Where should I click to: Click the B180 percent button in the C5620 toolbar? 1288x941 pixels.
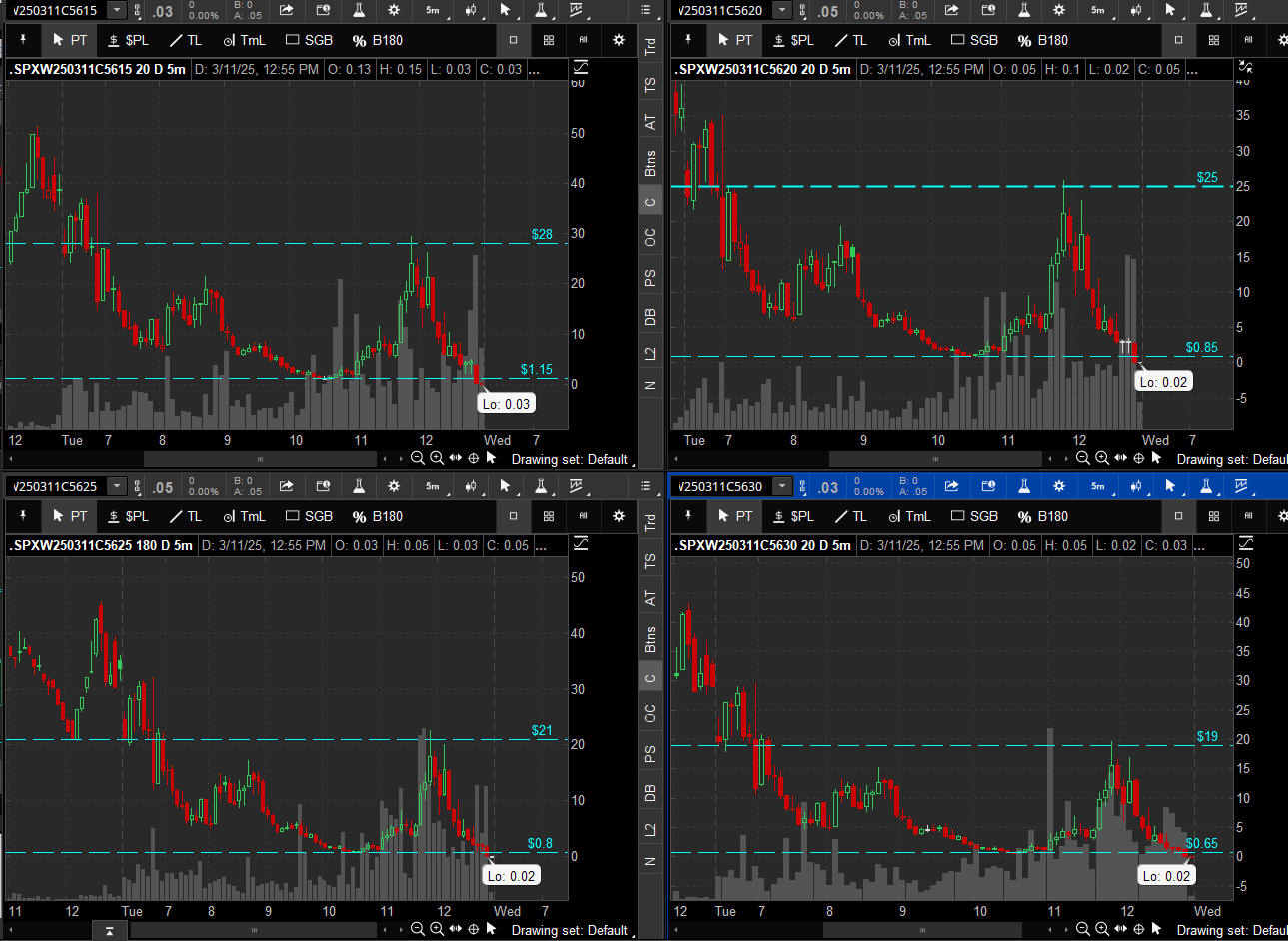(x=1042, y=40)
